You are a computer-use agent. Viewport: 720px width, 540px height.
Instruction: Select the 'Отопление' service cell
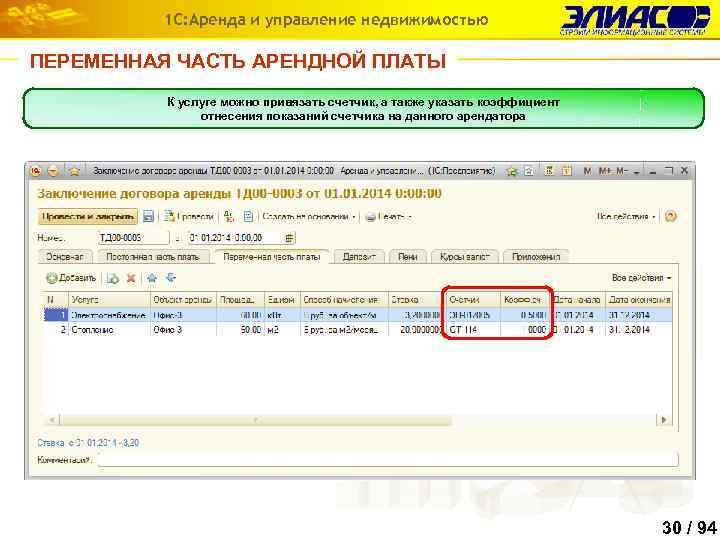point(109,330)
